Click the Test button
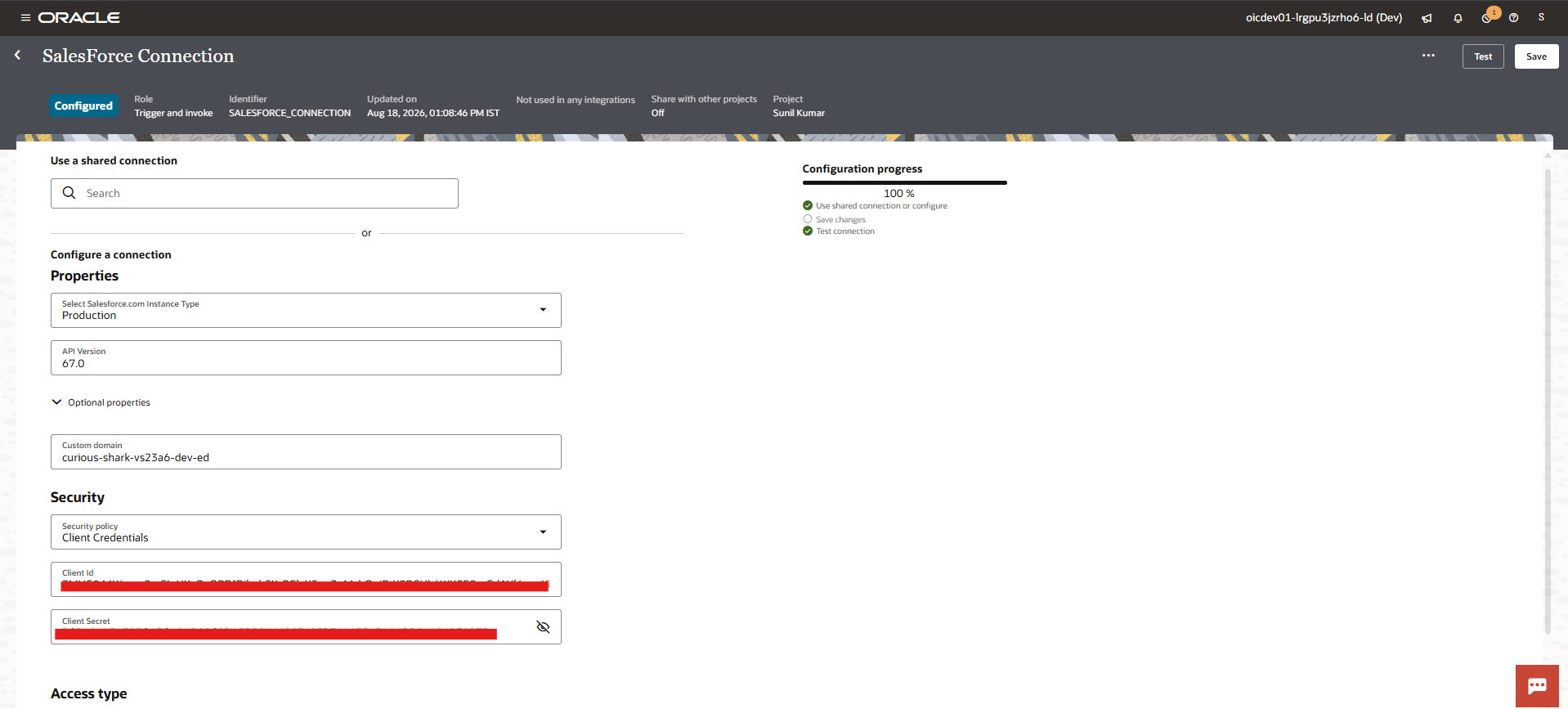 point(1483,56)
